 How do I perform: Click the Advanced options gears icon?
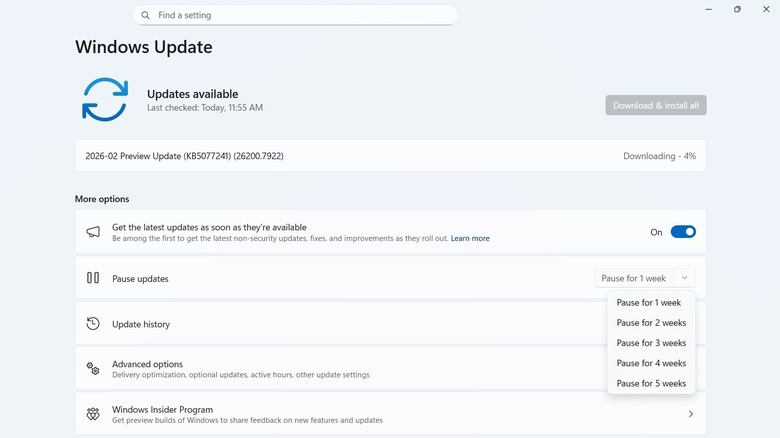click(93, 369)
